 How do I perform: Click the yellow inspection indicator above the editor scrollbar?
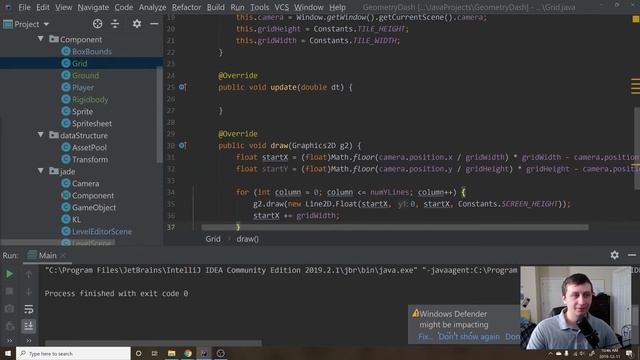click(636, 19)
